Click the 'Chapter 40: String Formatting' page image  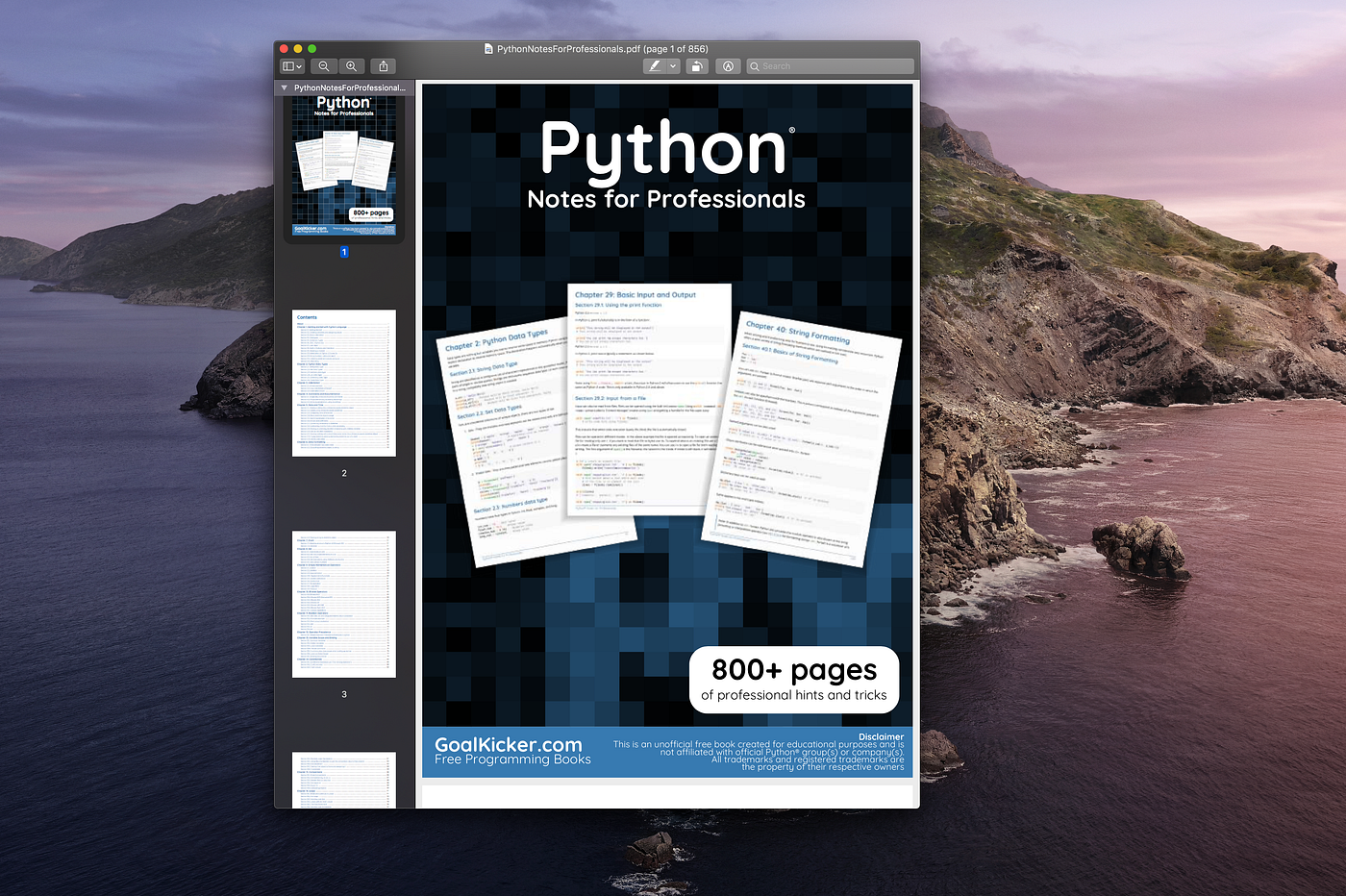[802, 438]
